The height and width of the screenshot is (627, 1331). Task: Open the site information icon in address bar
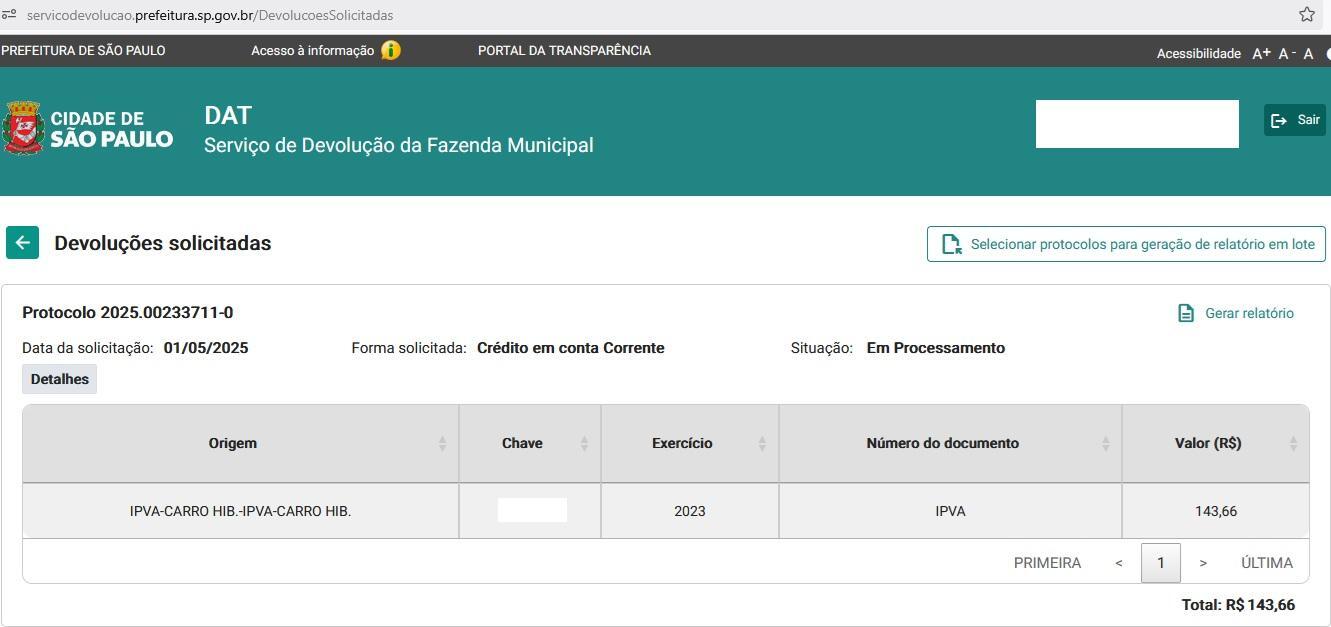click(9, 15)
